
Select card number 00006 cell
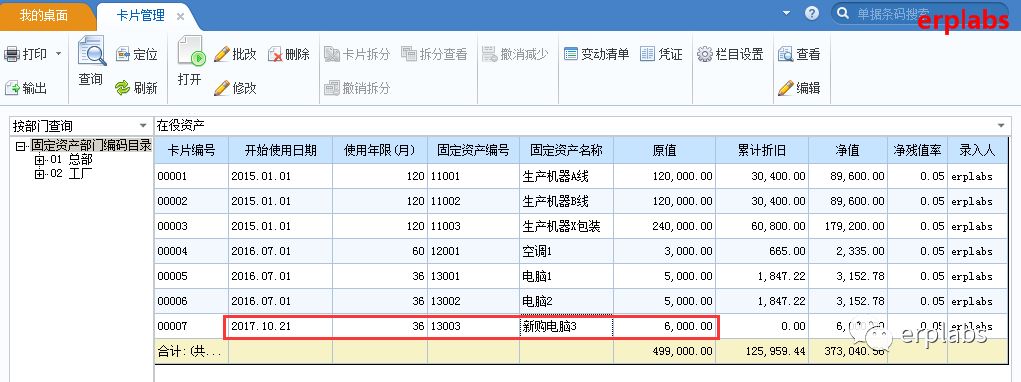tap(191, 301)
